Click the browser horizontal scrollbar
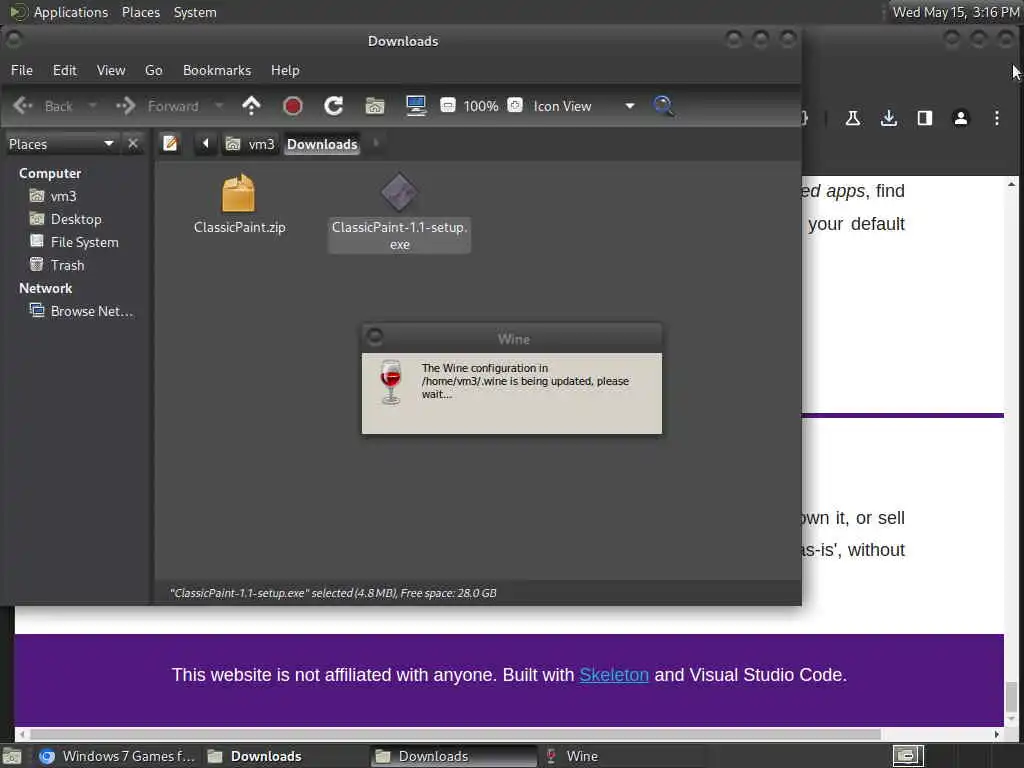Image resolution: width=1024 pixels, height=768 pixels. tap(455, 734)
